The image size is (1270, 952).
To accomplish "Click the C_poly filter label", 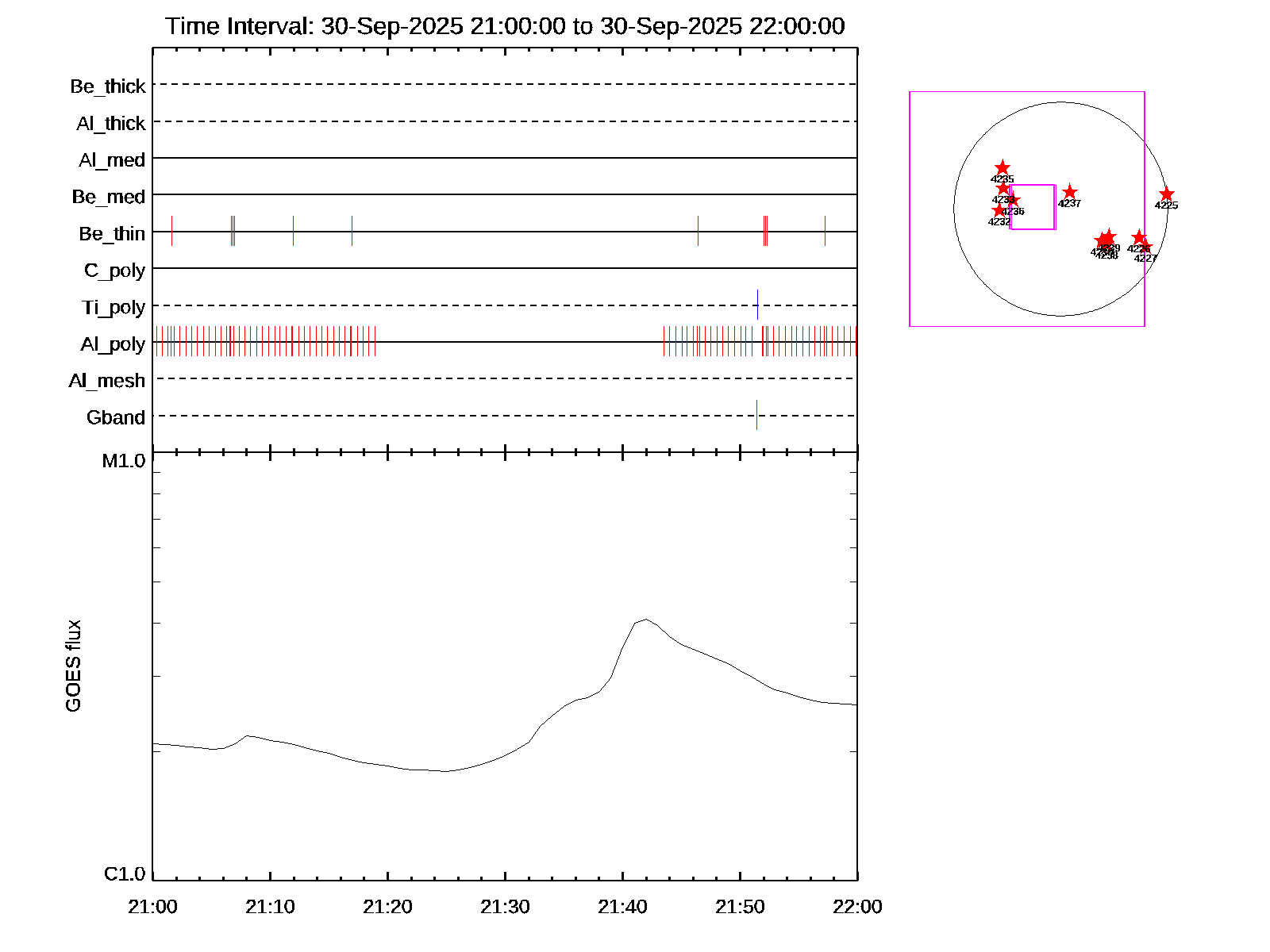I will (114, 271).
